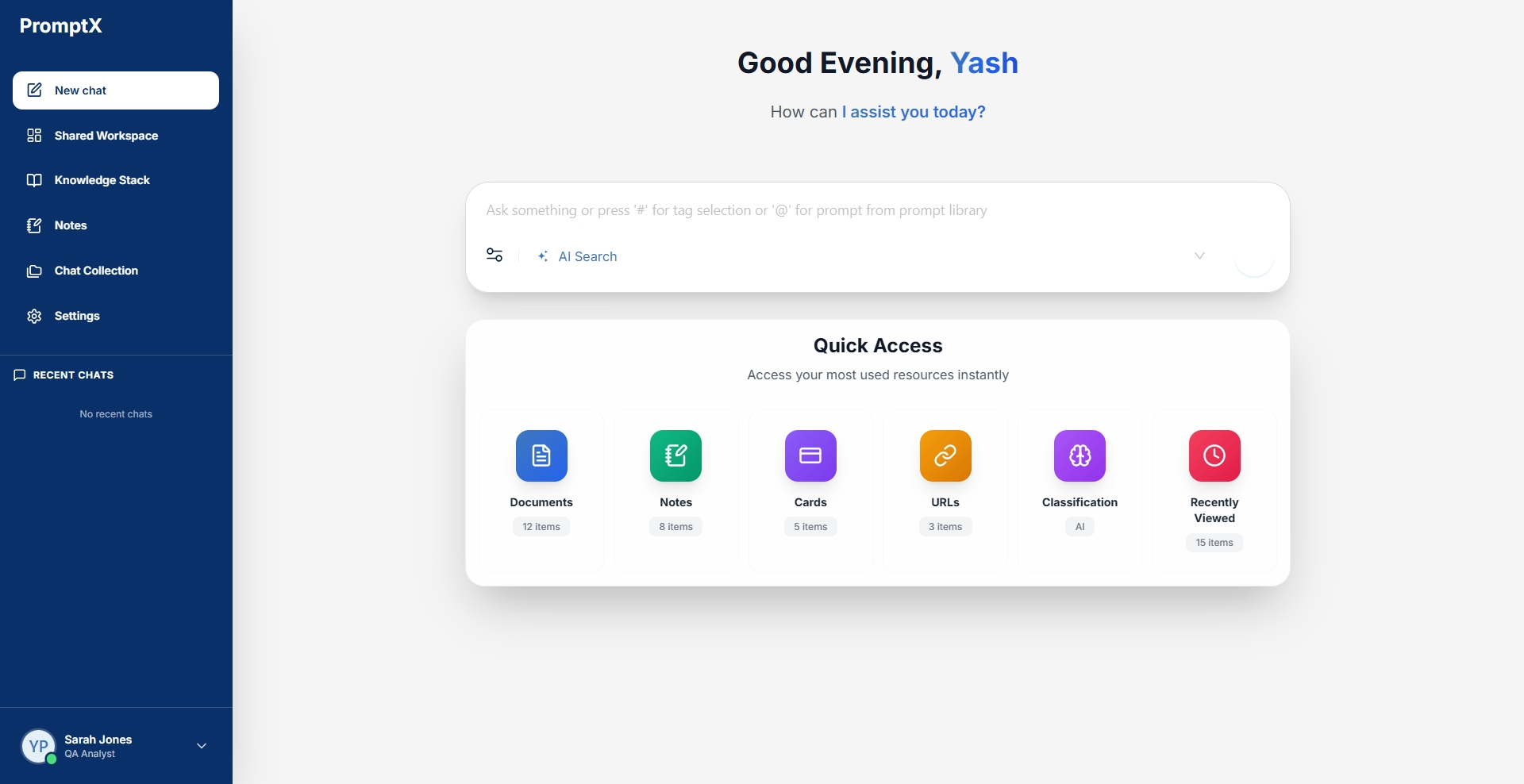Open the Documents quick access tile
Viewport: 1524px width, 784px height.
pyautogui.click(x=541, y=456)
